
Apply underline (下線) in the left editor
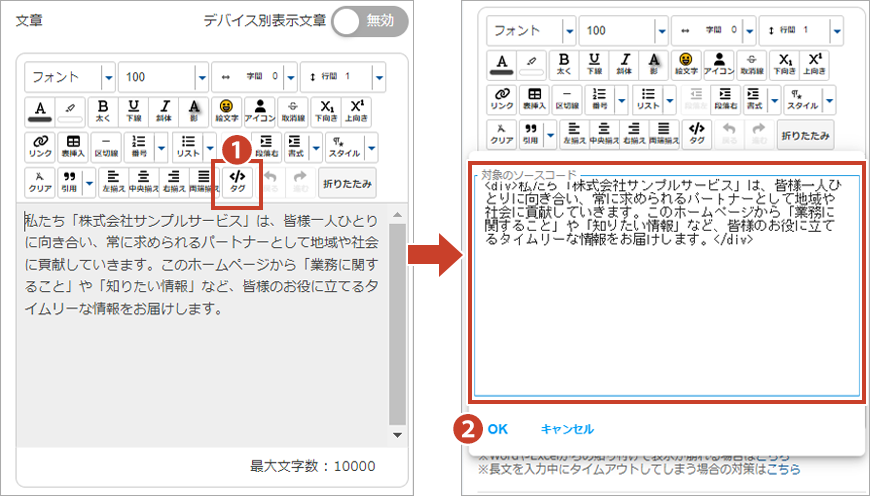(133, 110)
